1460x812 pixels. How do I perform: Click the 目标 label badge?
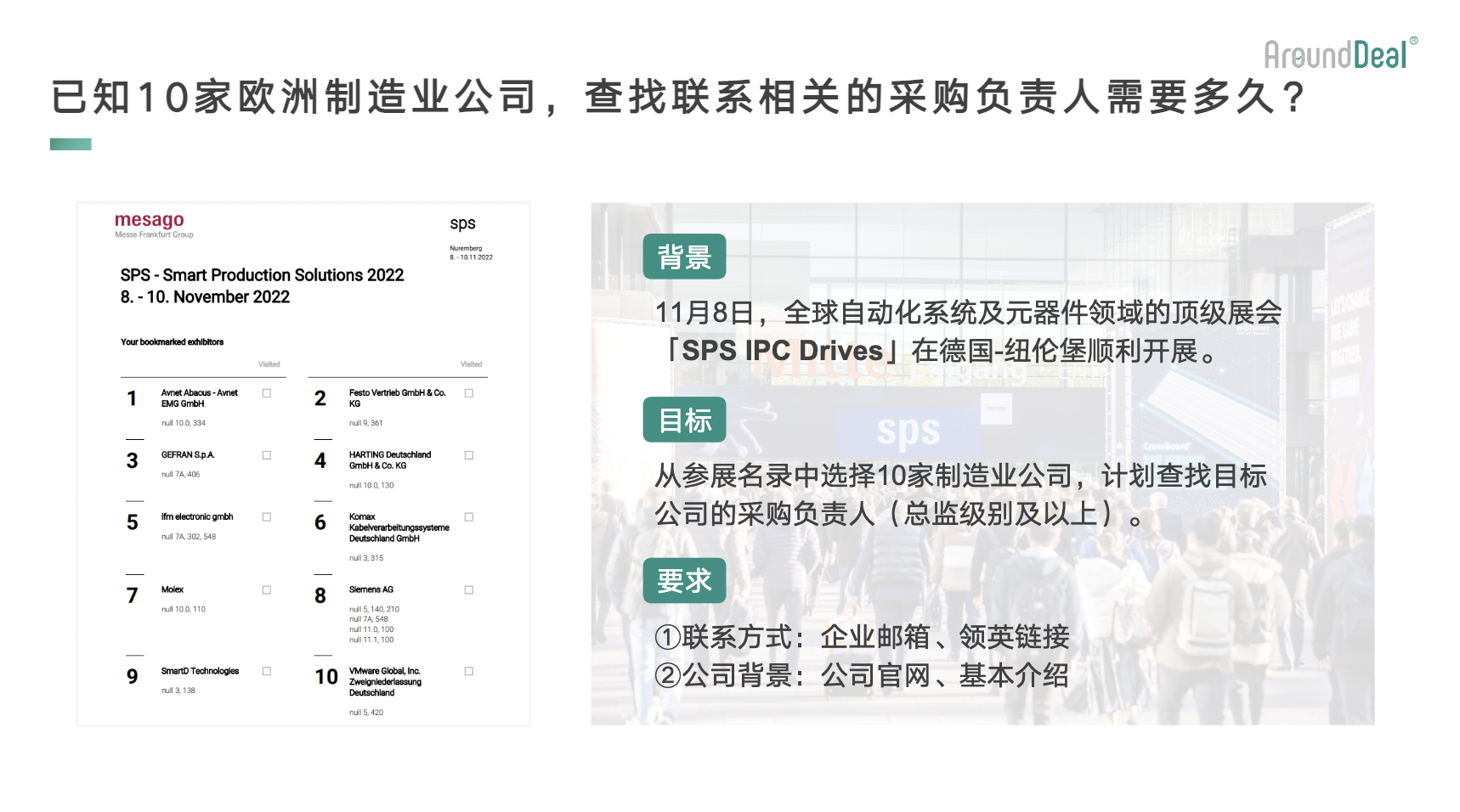click(x=684, y=420)
